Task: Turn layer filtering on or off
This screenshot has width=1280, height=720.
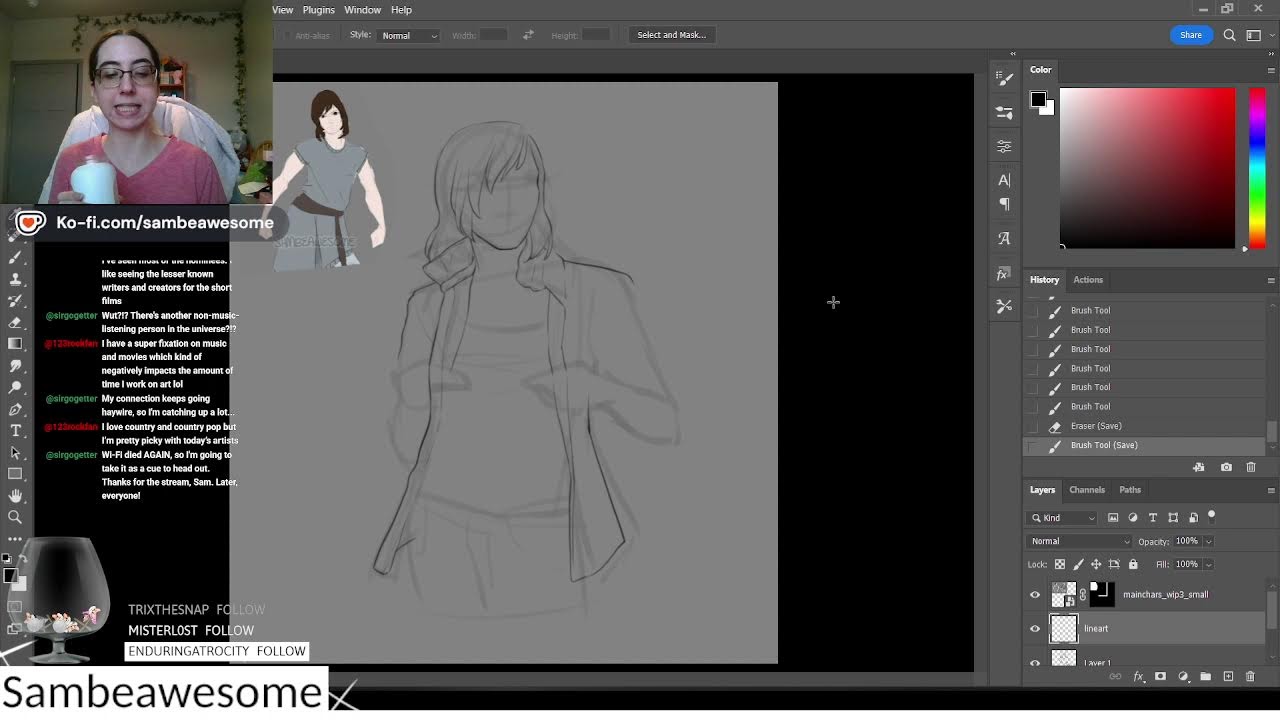Action: tap(1211, 516)
